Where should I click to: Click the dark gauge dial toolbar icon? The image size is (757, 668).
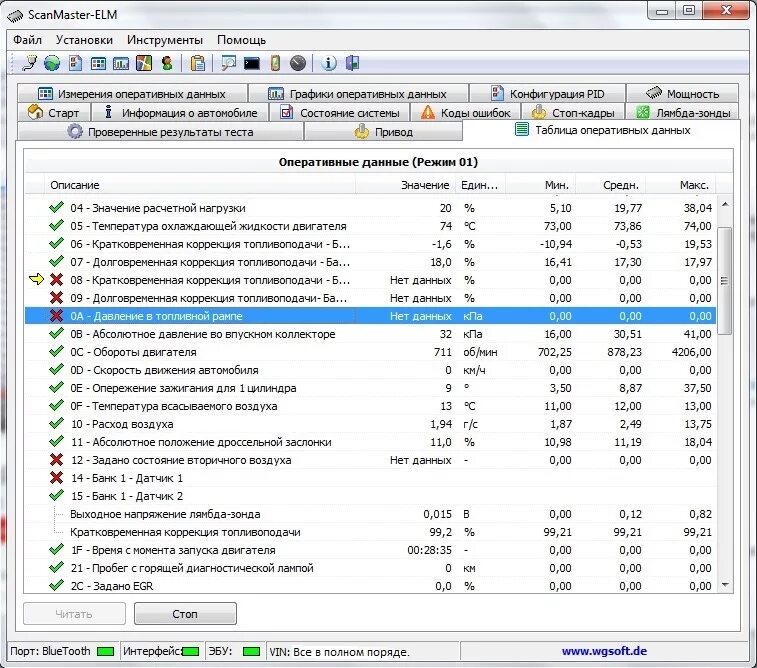pos(298,63)
